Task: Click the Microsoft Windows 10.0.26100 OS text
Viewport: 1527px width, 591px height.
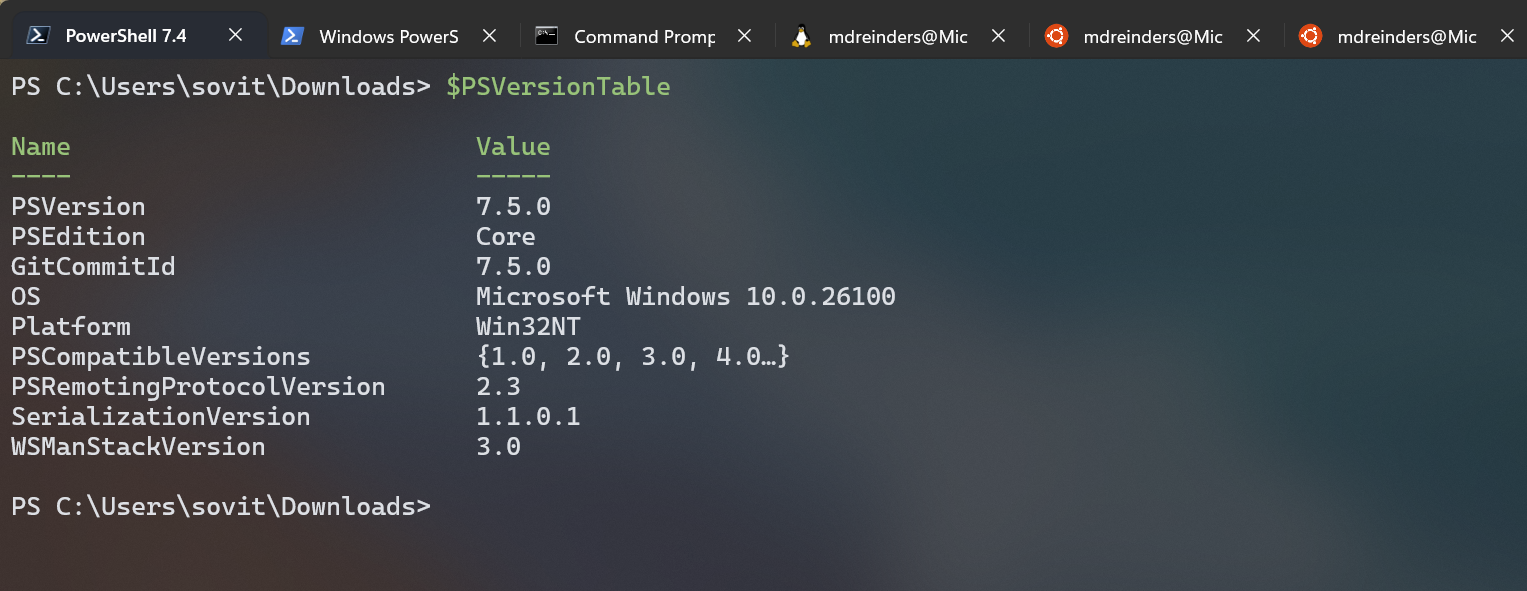Action: pos(686,296)
